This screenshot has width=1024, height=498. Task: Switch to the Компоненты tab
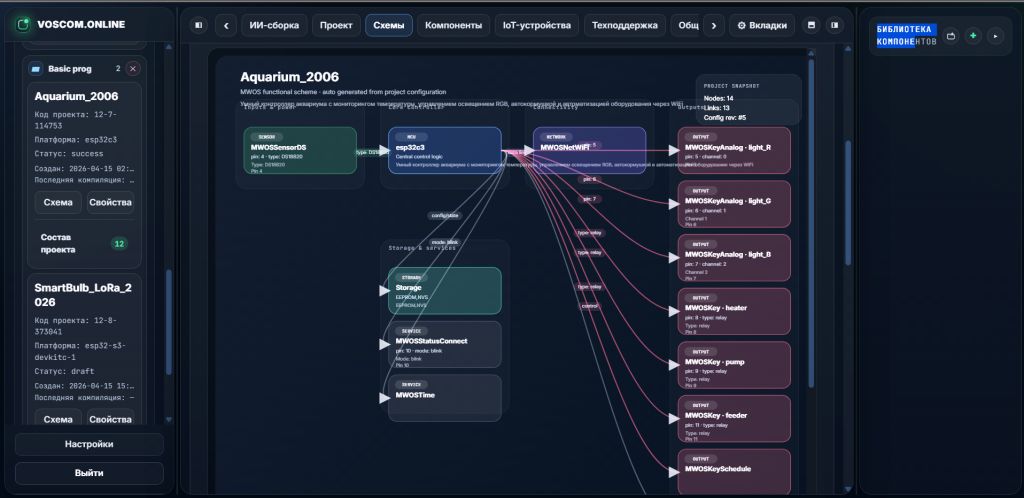[x=453, y=25]
